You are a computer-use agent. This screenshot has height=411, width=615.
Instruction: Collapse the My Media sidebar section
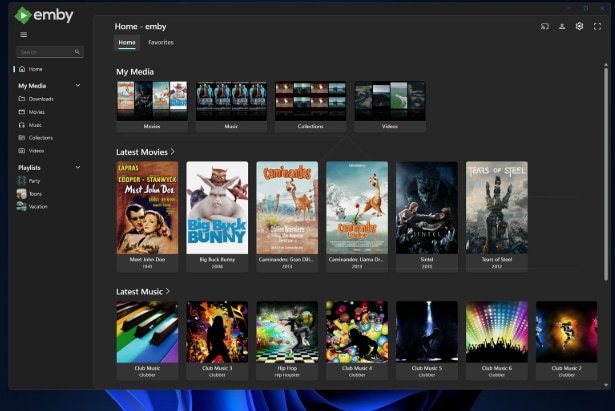point(78,86)
